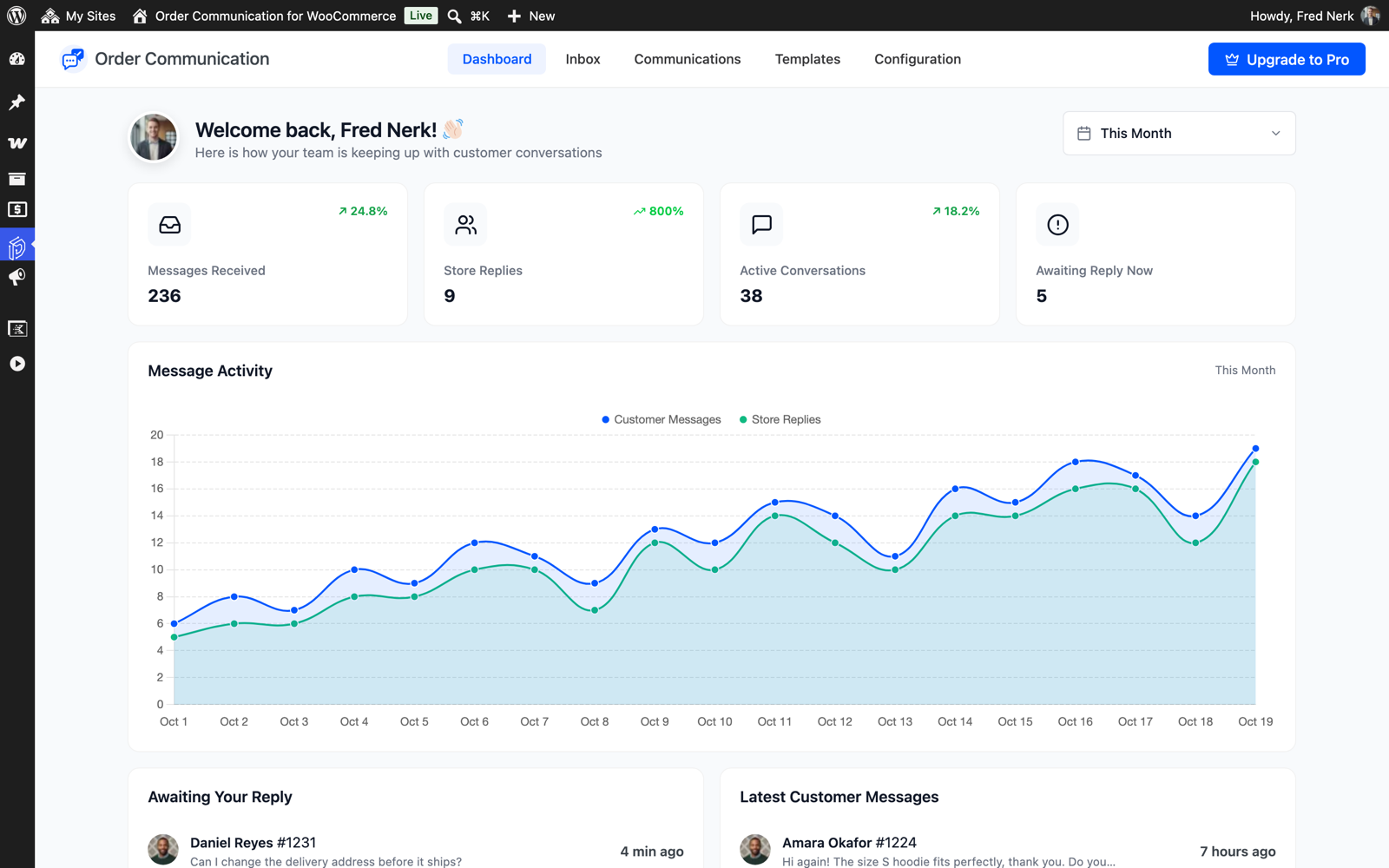Go to the Templates tab
This screenshot has height=868, width=1389.
click(807, 59)
